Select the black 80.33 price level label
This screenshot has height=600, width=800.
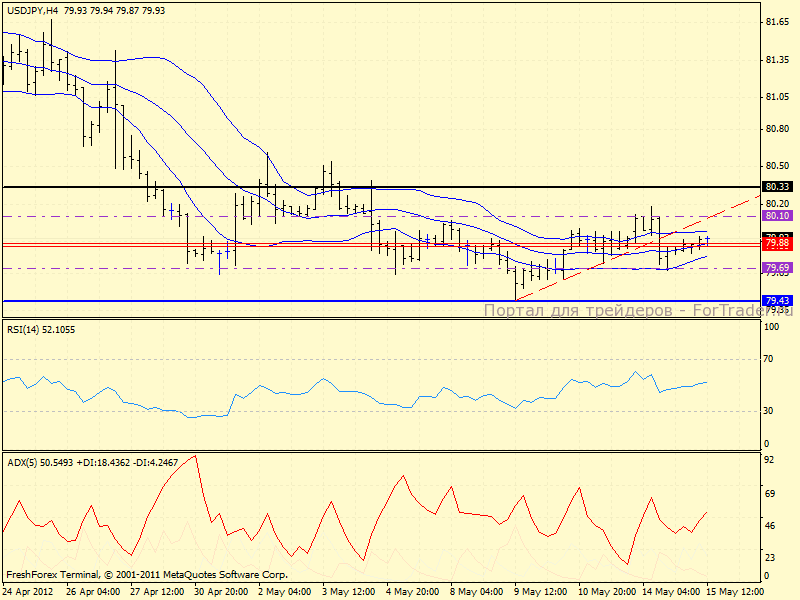[777, 187]
